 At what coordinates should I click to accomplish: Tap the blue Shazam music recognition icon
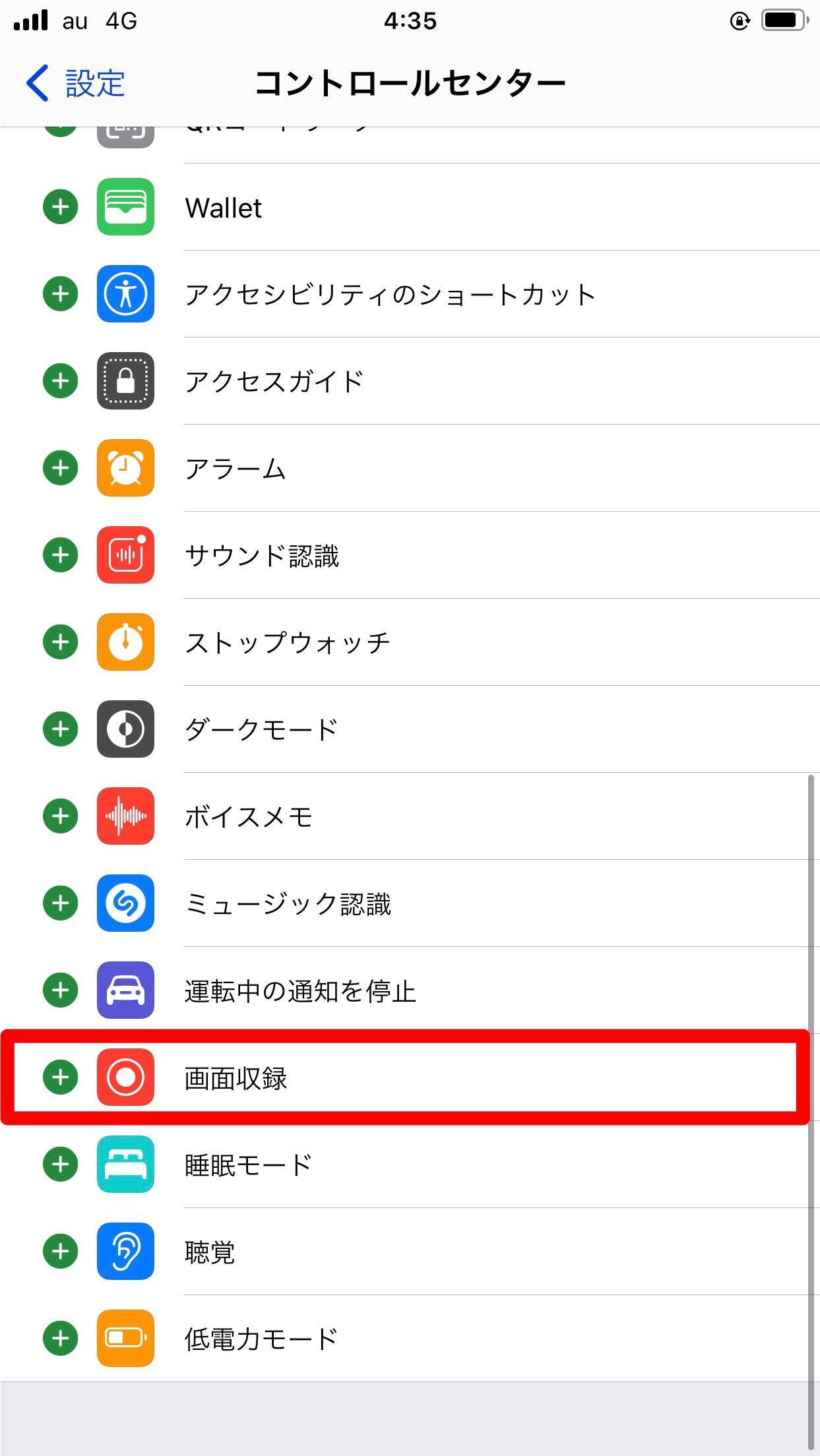[125, 903]
